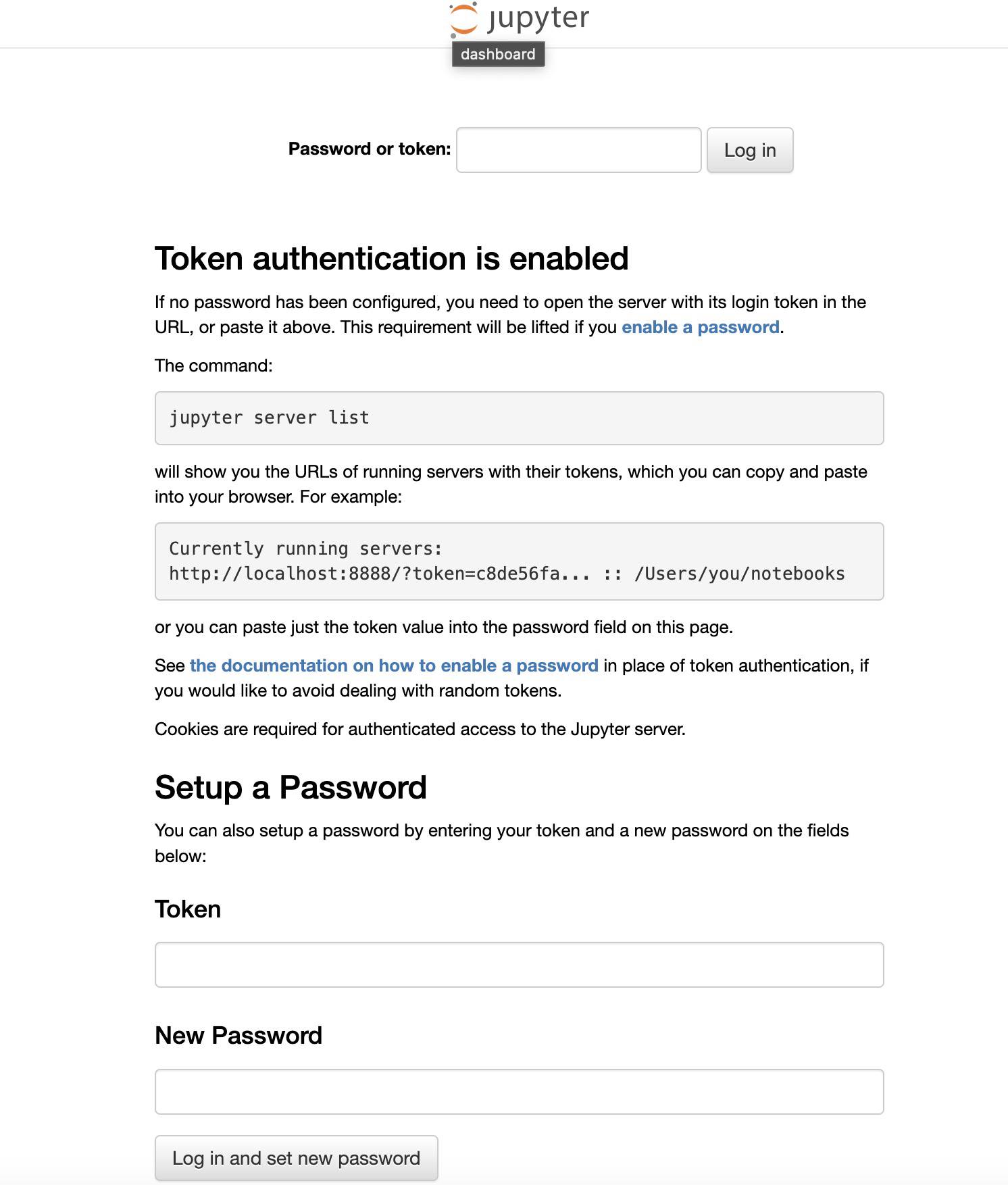Click the Setup a Password heading
The image size is (1008, 1185).
coord(291,786)
